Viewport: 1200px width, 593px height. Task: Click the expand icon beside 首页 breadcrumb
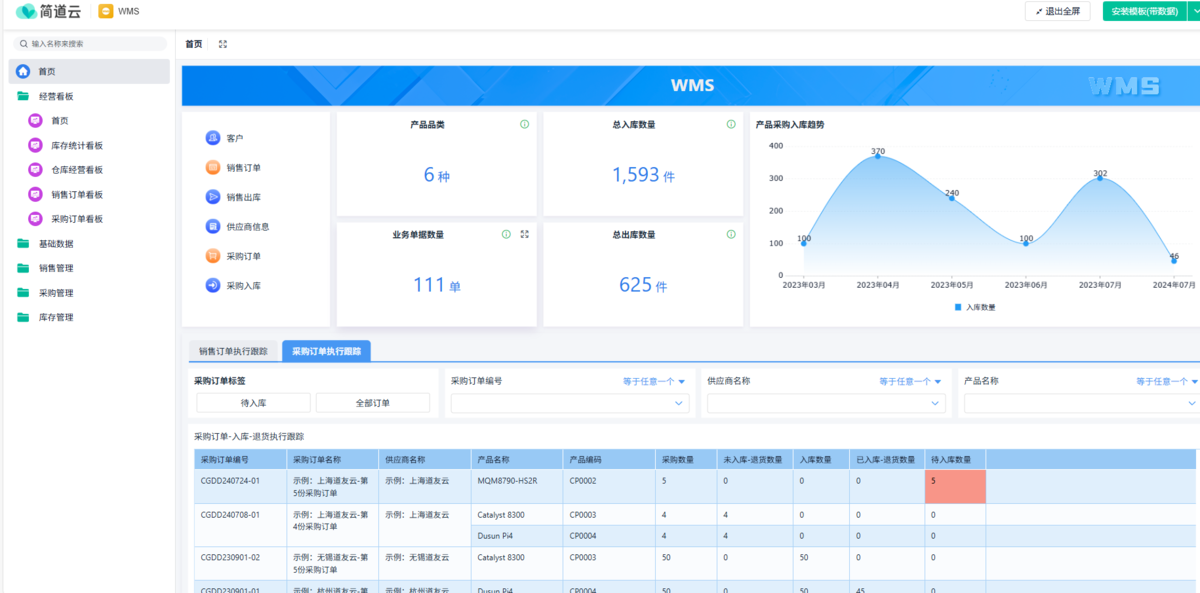pyautogui.click(x=223, y=44)
